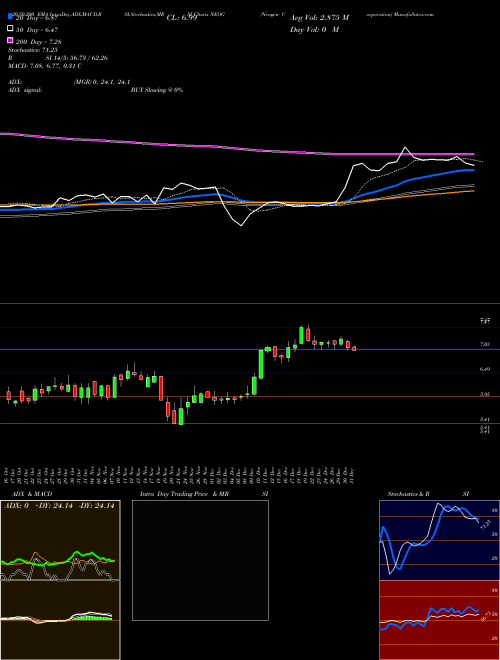Click the 'ADX: 0 +DY: 24.14 -DY: 24.14' readout
This screenshot has width=500, height=660.
pos(59,506)
